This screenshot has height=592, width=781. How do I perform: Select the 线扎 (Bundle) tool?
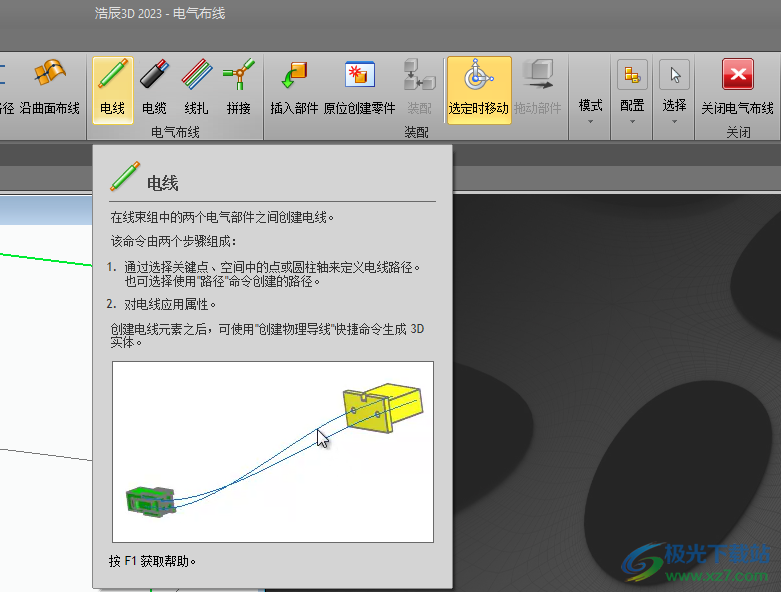pyautogui.click(x=196, y=90)
